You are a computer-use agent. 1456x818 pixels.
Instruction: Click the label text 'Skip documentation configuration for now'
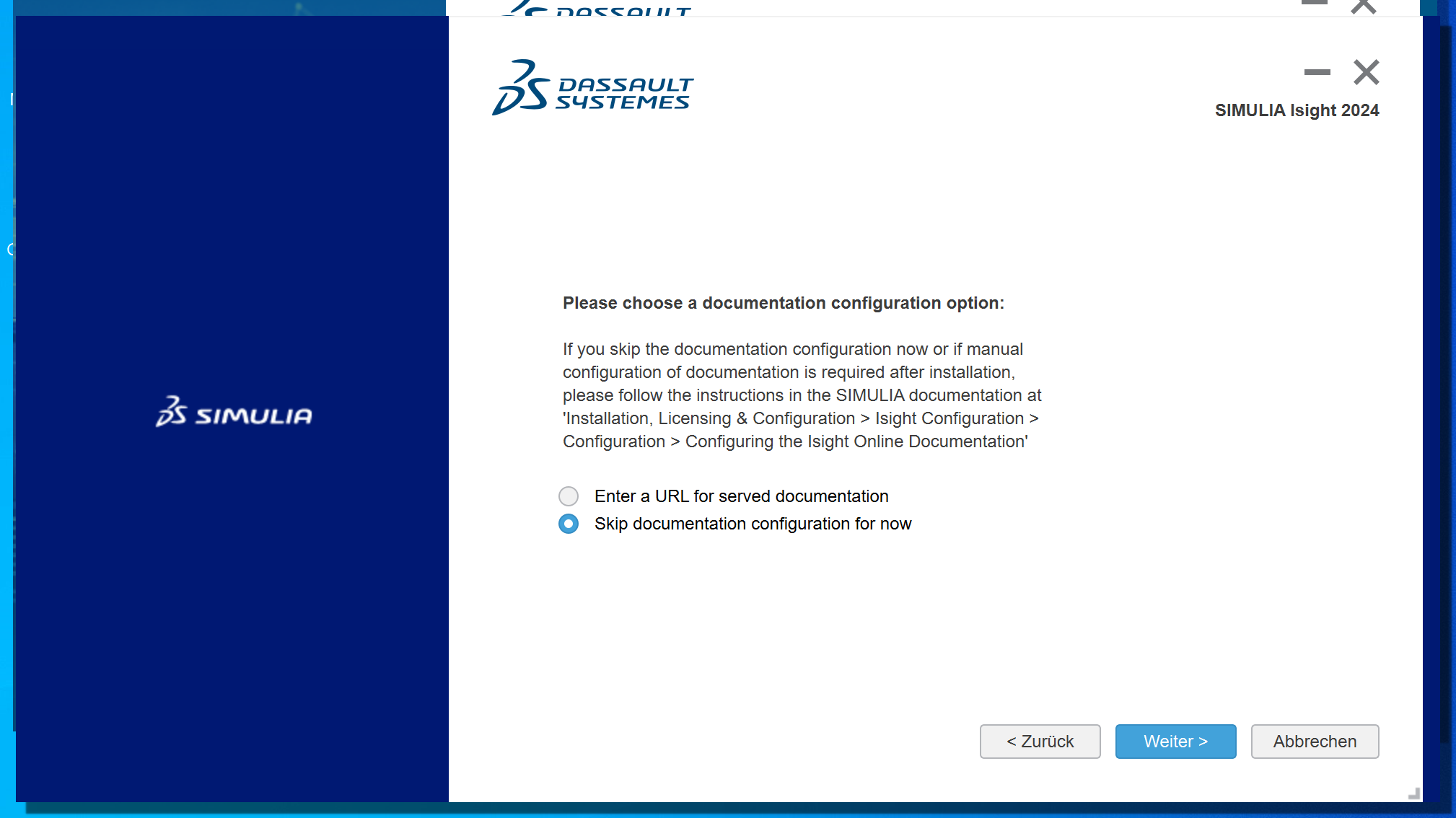pyautogui.click(x=753, y=524)
